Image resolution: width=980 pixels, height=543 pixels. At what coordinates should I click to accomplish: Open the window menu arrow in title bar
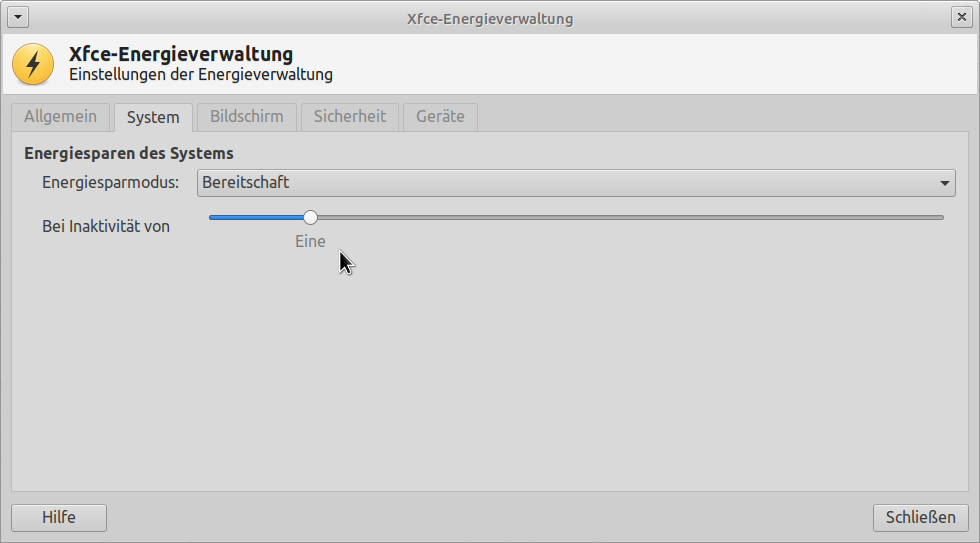18,17
